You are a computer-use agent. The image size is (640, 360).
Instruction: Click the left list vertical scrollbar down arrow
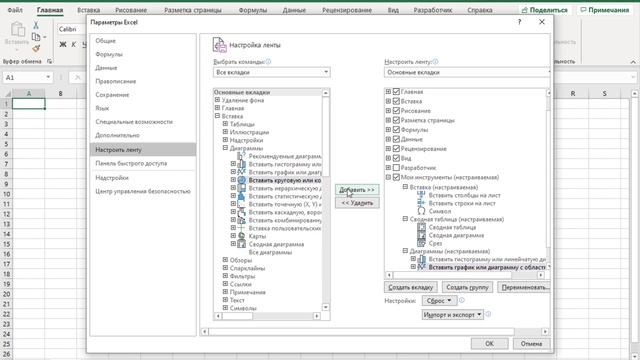click(x=326, y=307)
